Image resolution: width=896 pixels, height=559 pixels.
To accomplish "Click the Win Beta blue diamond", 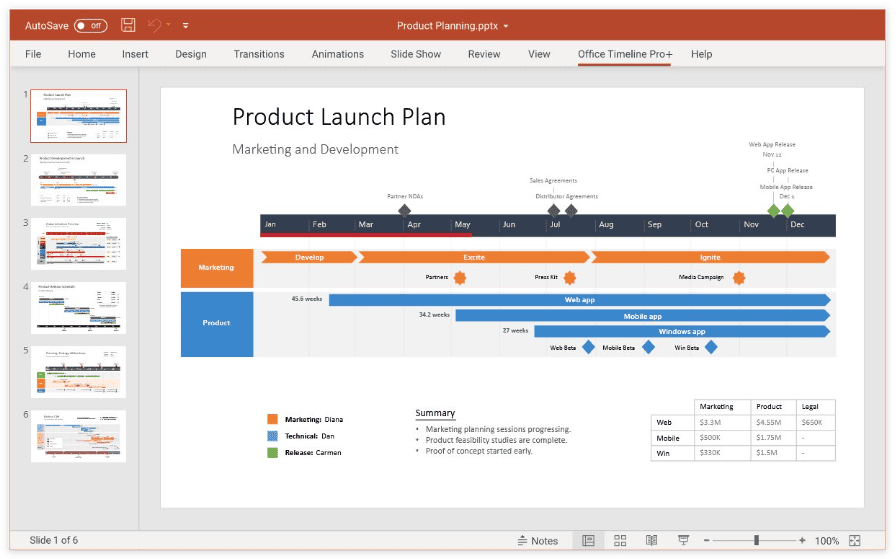I will point(711,347).
